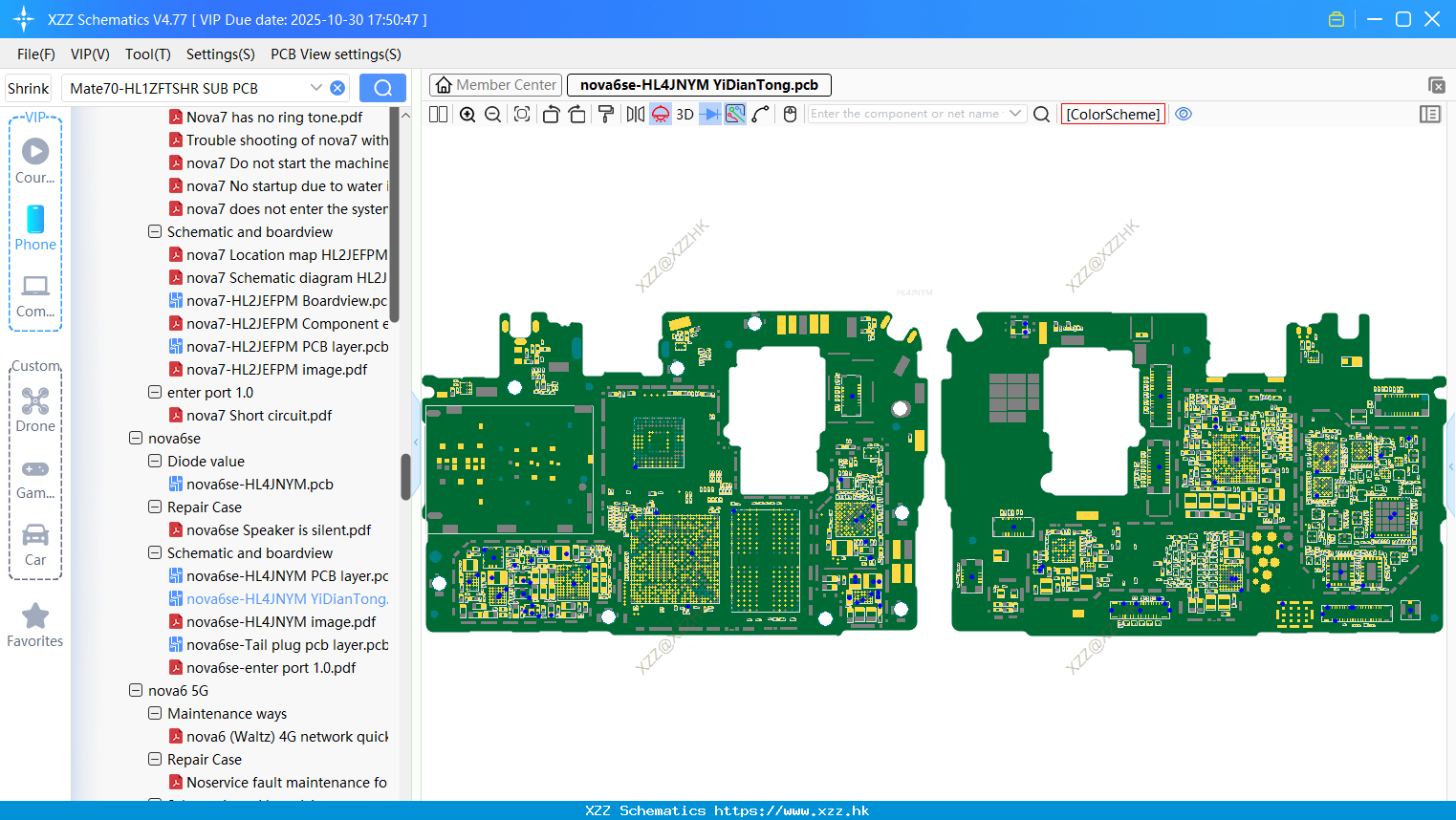Open PCB View settings(S) menu
The width and height of the screenshot is (1456, 820).
336,54
